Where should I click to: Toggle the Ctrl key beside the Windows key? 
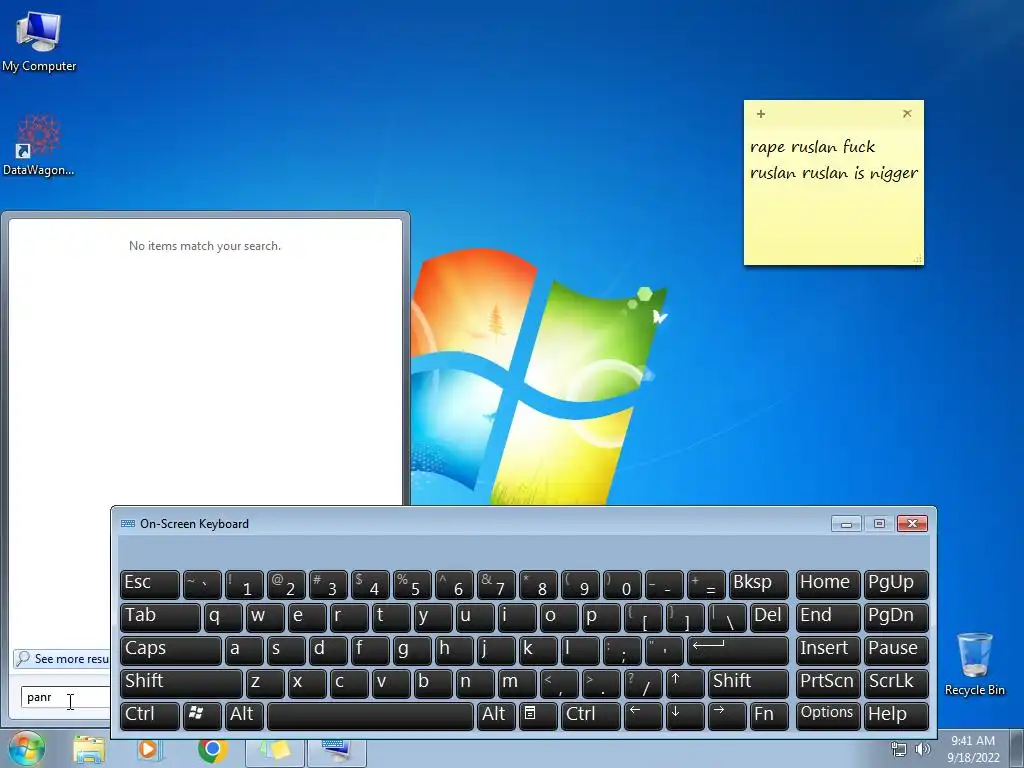[150, 715]
